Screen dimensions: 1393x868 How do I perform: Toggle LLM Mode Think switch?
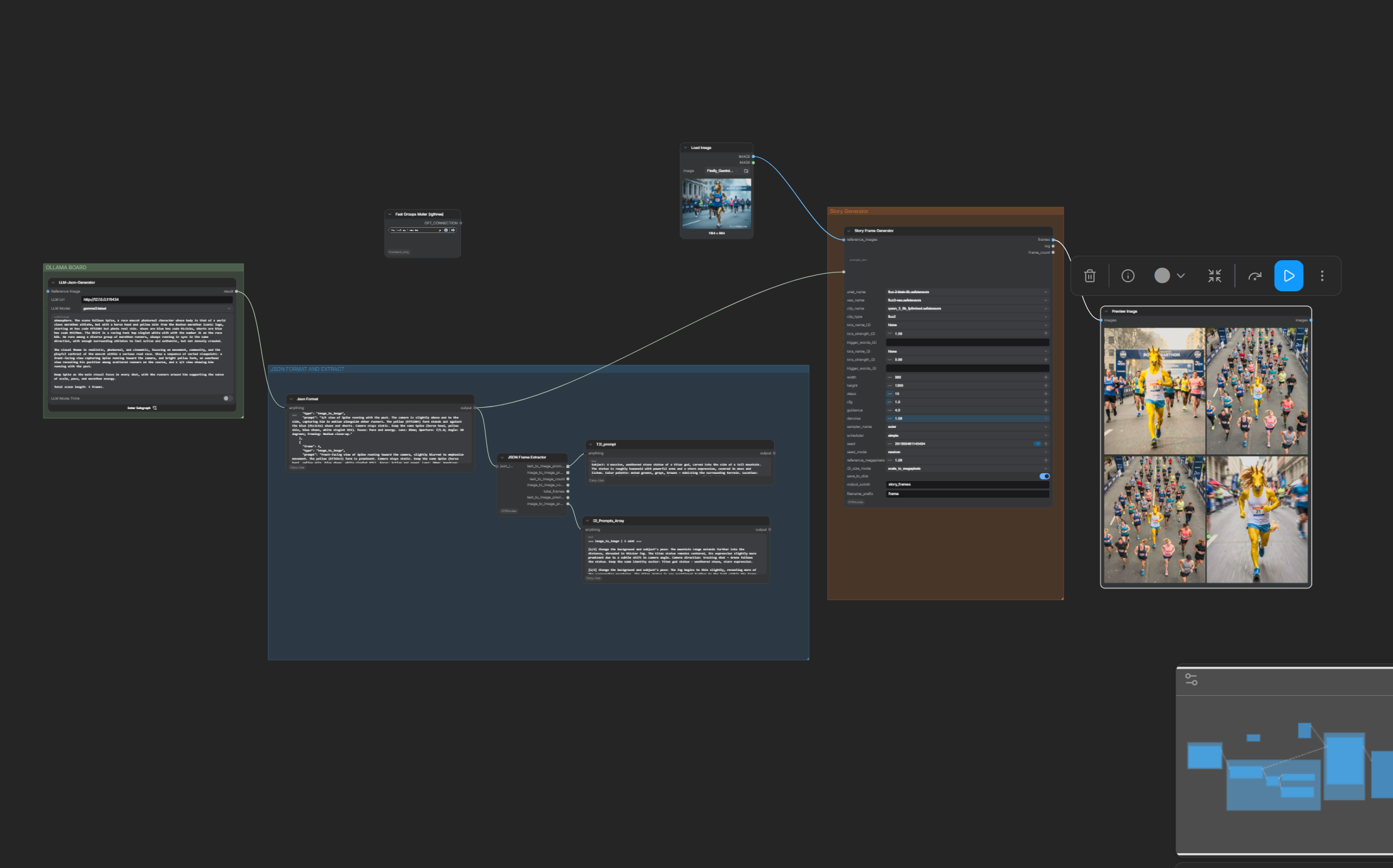tap(227, 399)
